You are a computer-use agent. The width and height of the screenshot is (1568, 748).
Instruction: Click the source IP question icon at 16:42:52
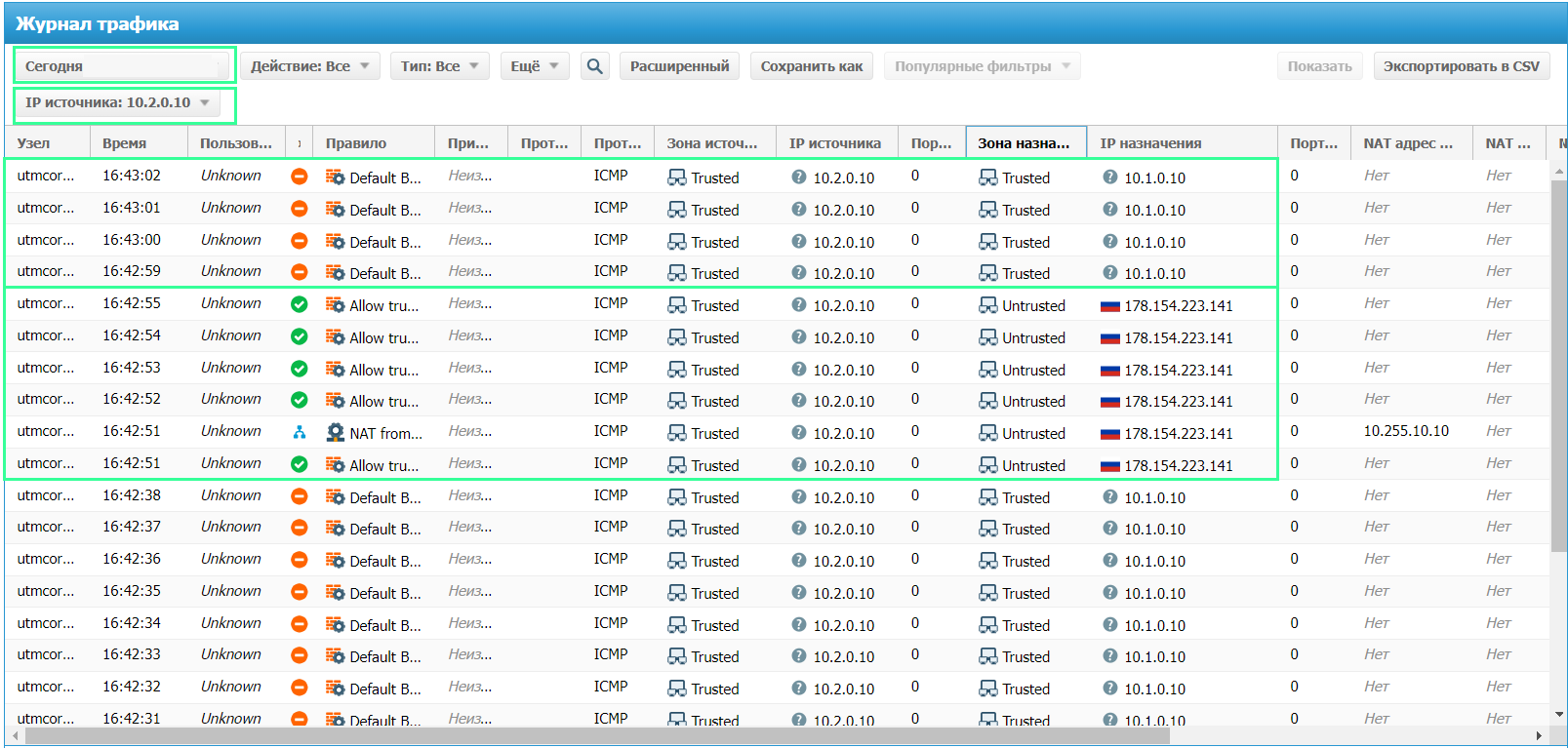click(x=799, y=400)
